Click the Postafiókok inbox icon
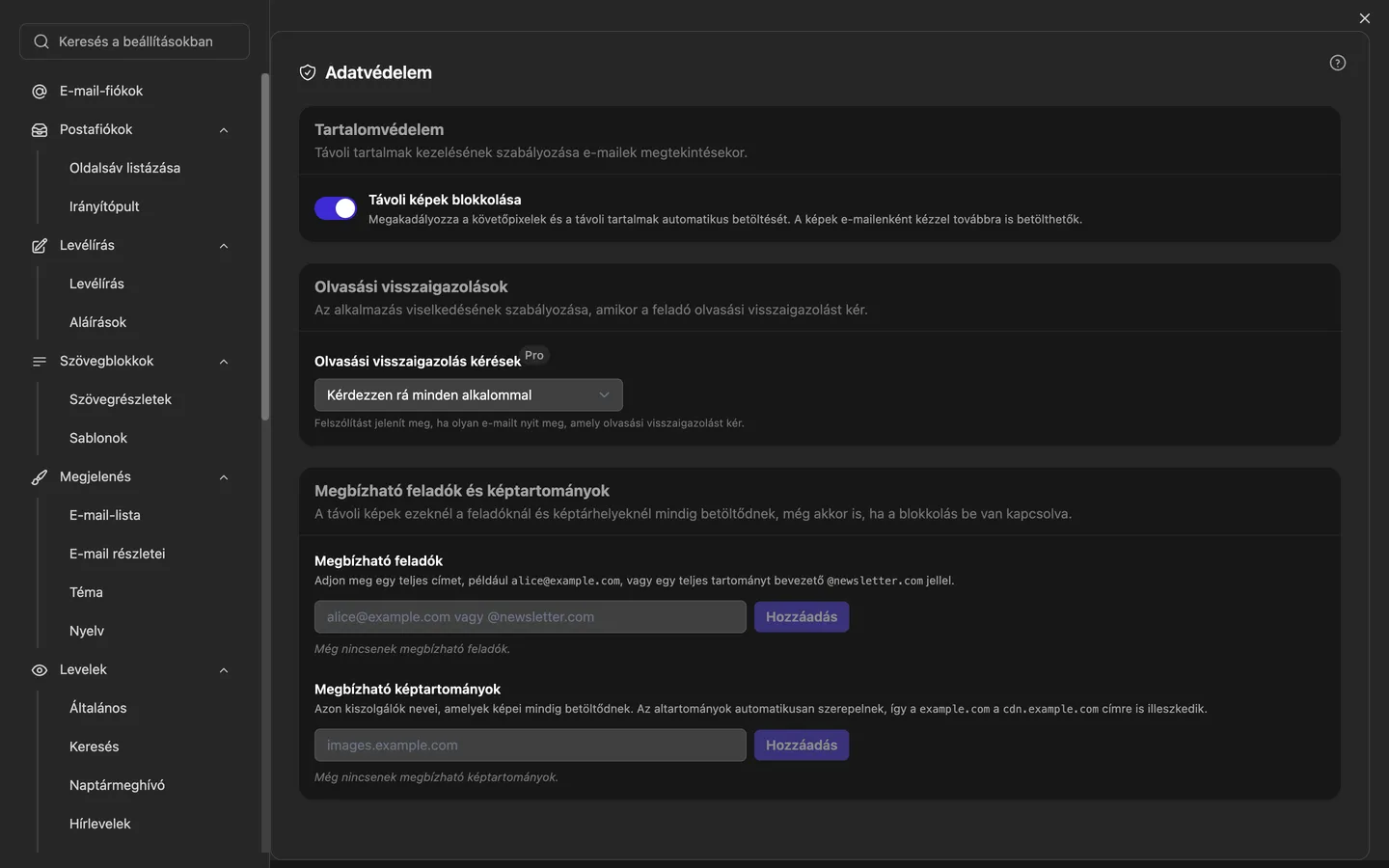 click(40, 130)
